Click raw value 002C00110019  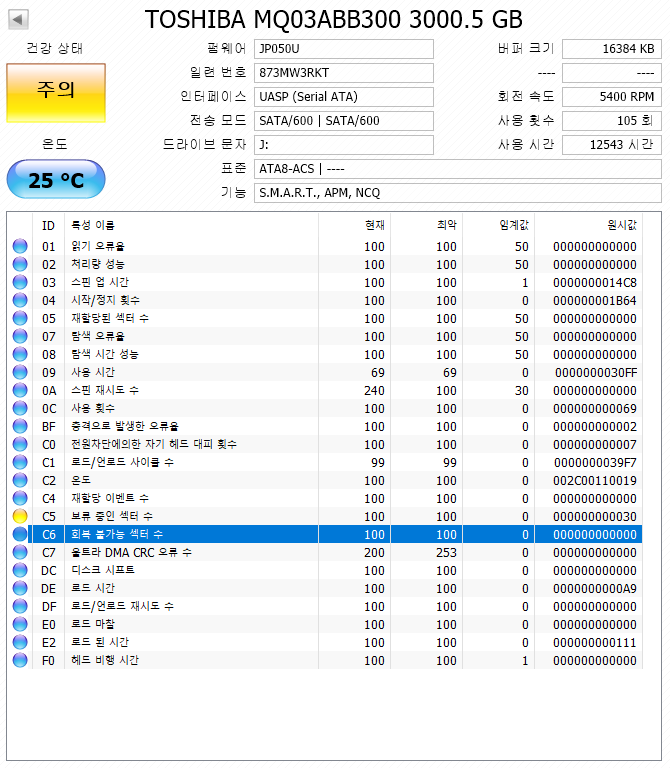click(595, 481)
